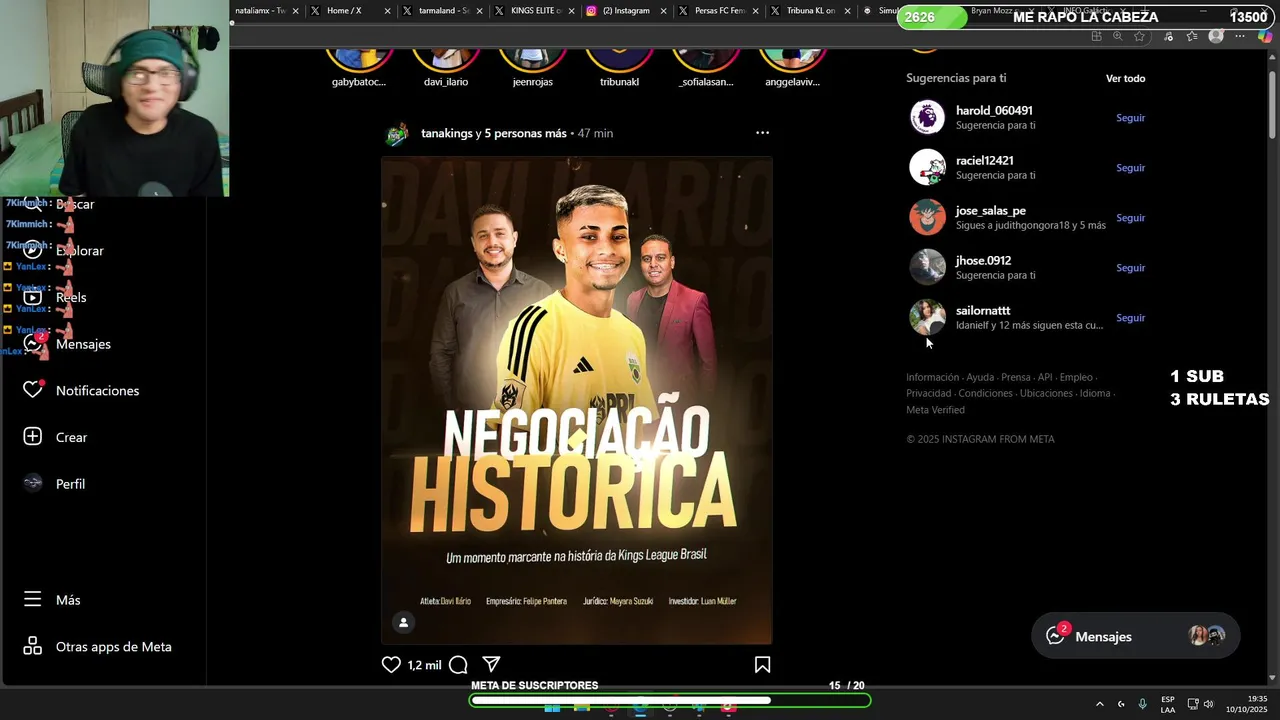This screenshot has width=1280, height=720.
Task: Open jhose.0912 profile picture
Action: coord(927,267)
